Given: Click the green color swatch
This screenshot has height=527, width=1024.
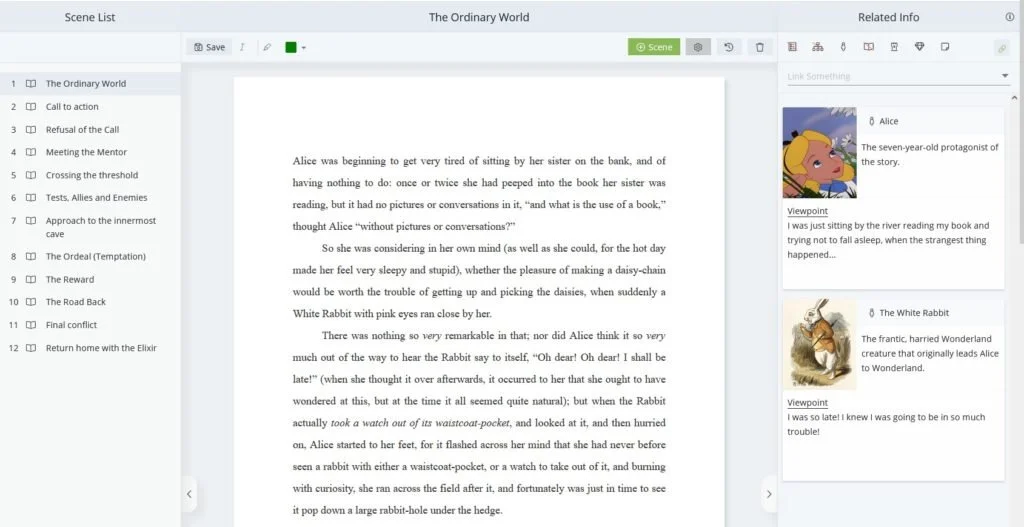Looking at the screenshot, I should pyautogui.click(x=291, y=47).
